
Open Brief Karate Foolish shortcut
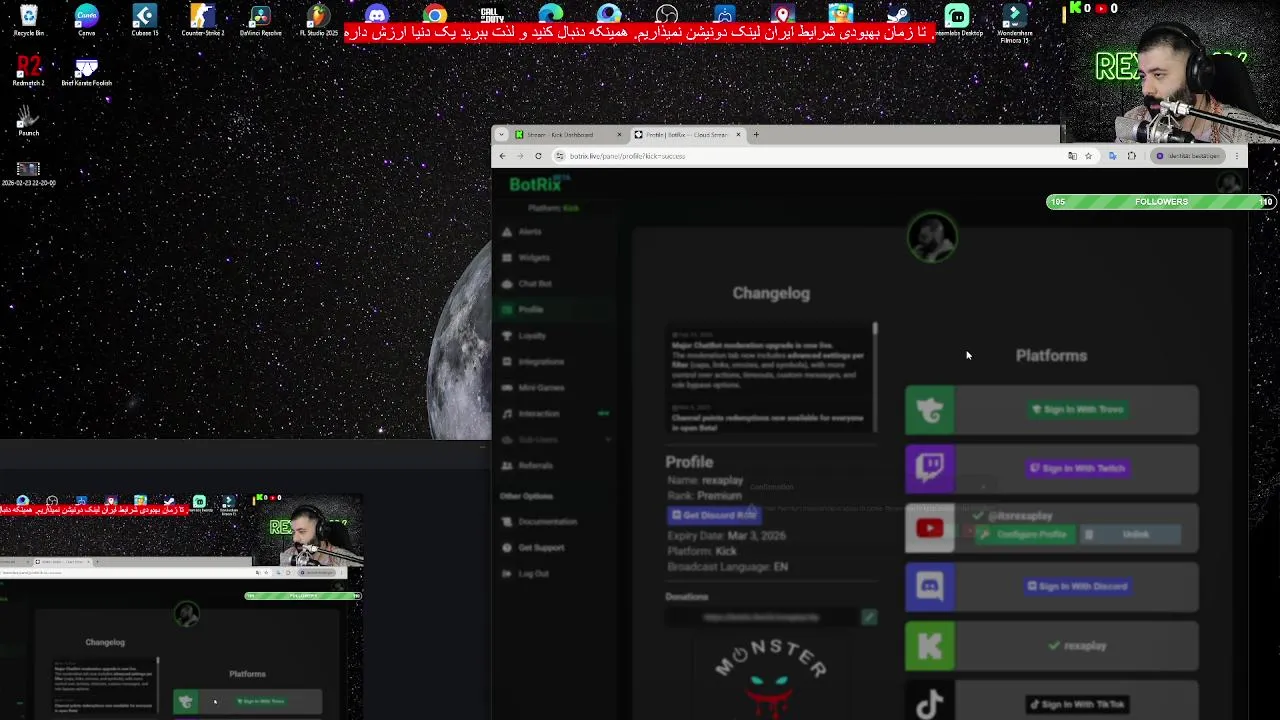tap(86, 71)
